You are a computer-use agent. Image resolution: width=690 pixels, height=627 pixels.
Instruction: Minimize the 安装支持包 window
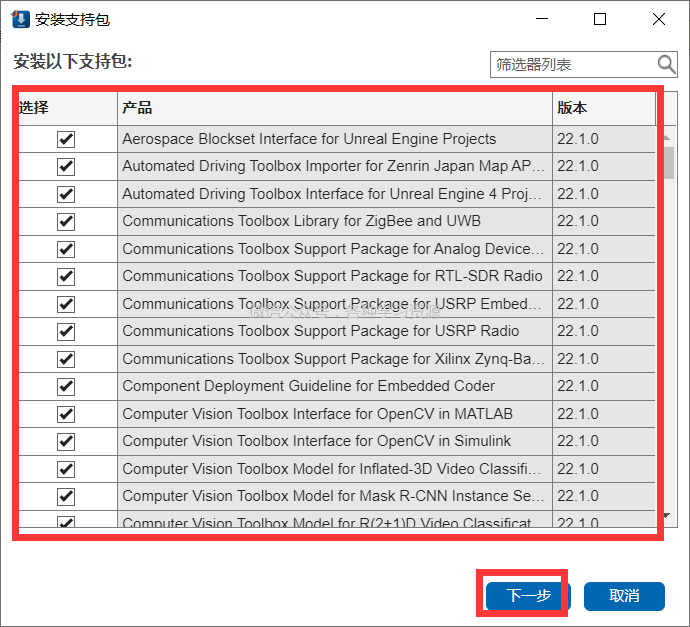coord(542,19)
